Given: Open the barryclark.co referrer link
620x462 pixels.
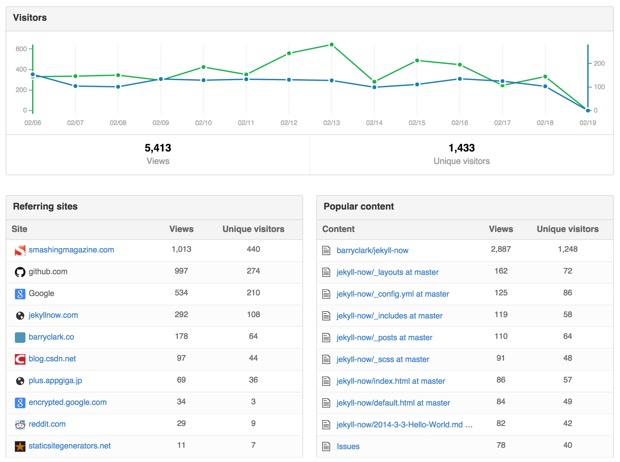Looking at the screenshot, I should point(51,337).
